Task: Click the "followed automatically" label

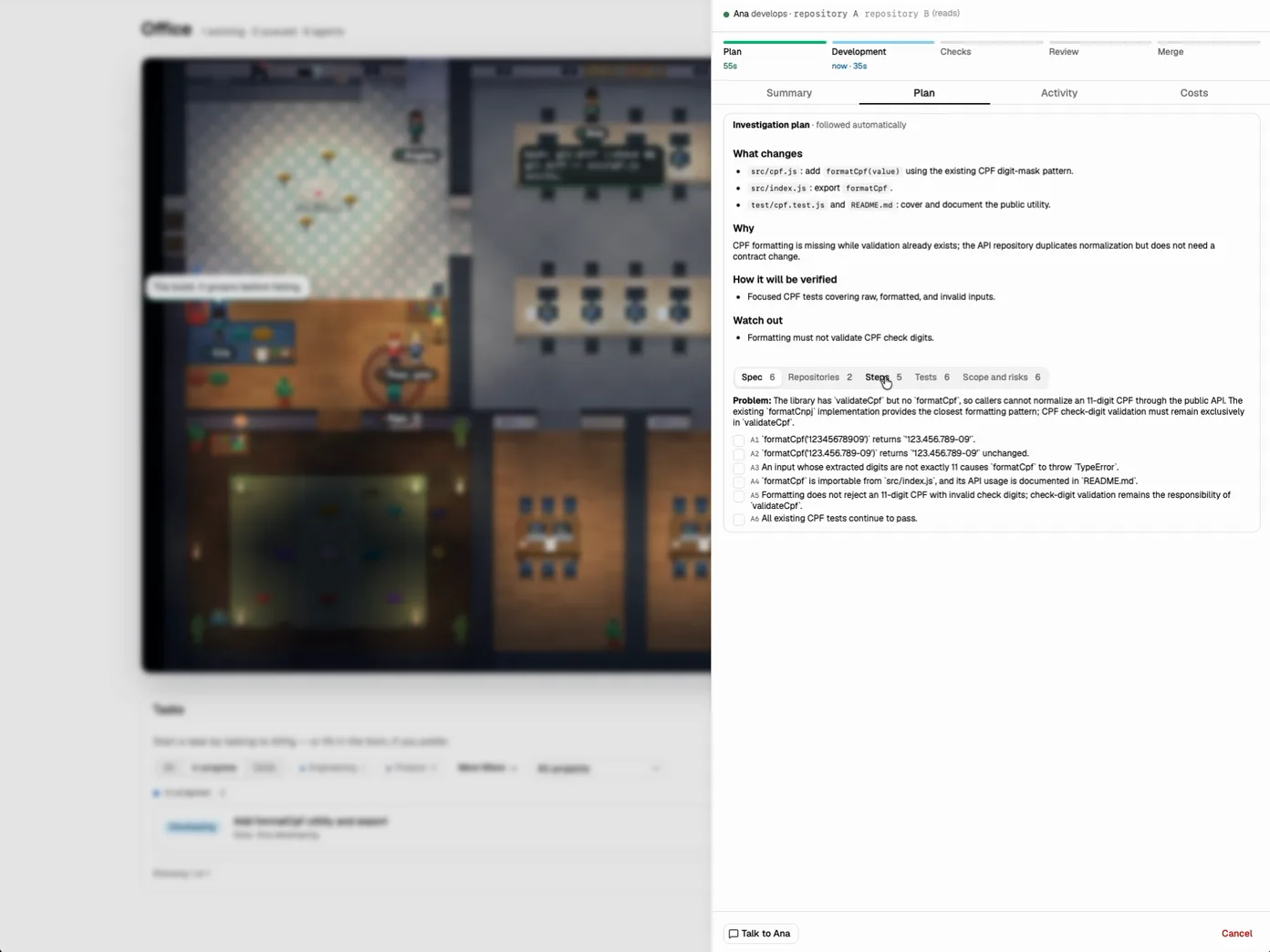Action: [861, 125]
